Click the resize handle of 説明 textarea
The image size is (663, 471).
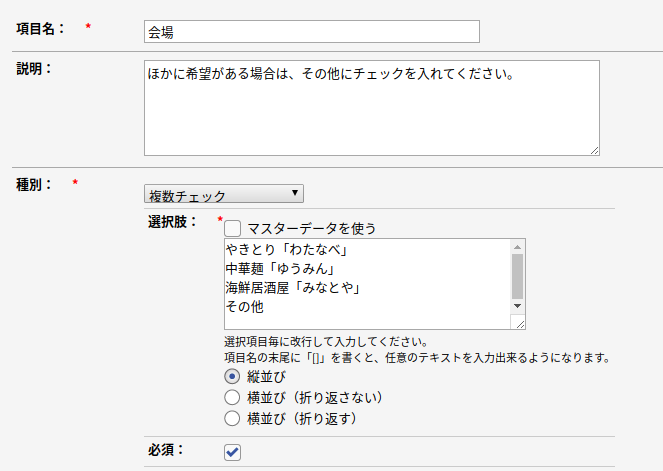(595, 151)
